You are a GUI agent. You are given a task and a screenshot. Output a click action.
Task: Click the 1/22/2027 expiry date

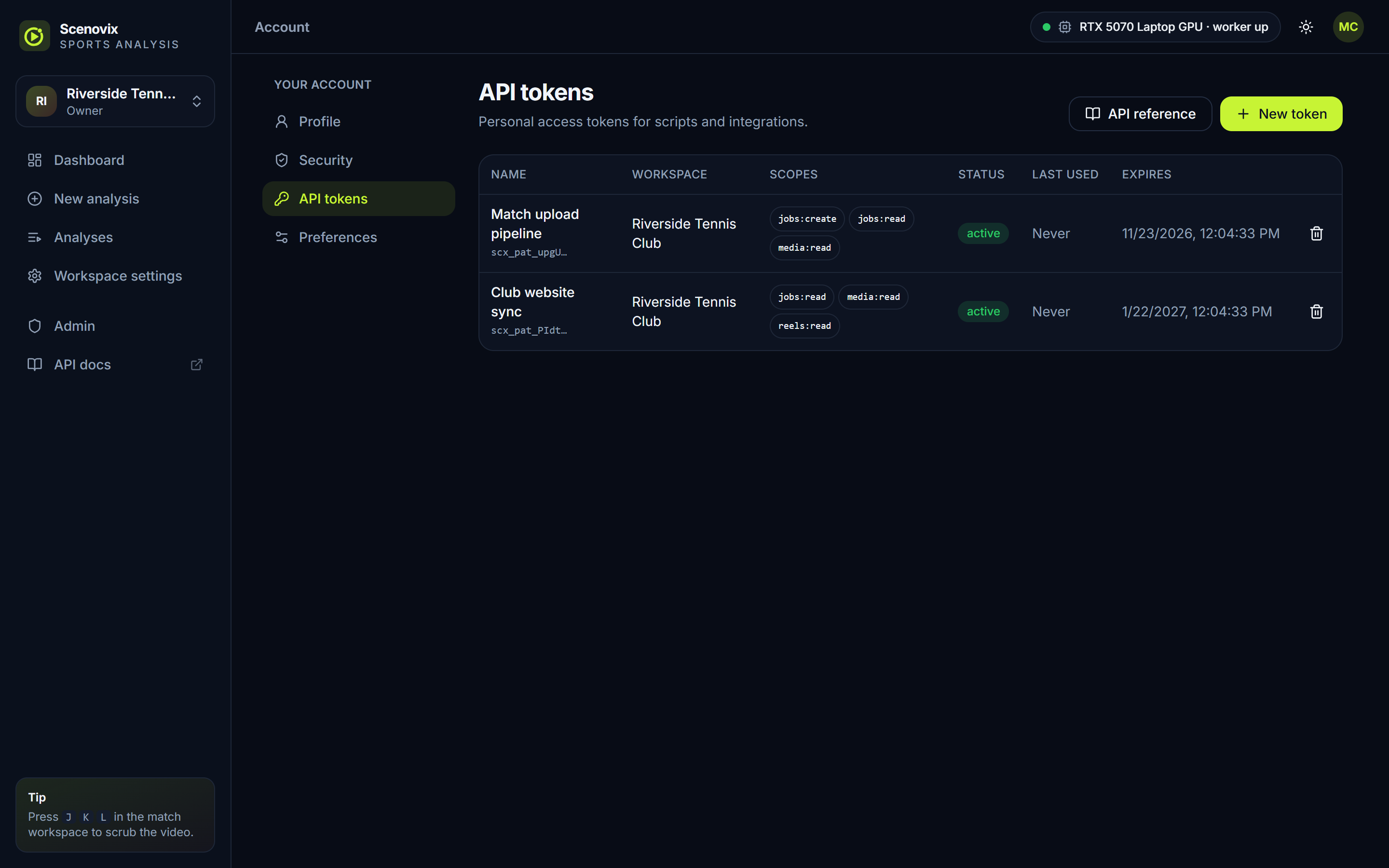[x=1197, y=311]
